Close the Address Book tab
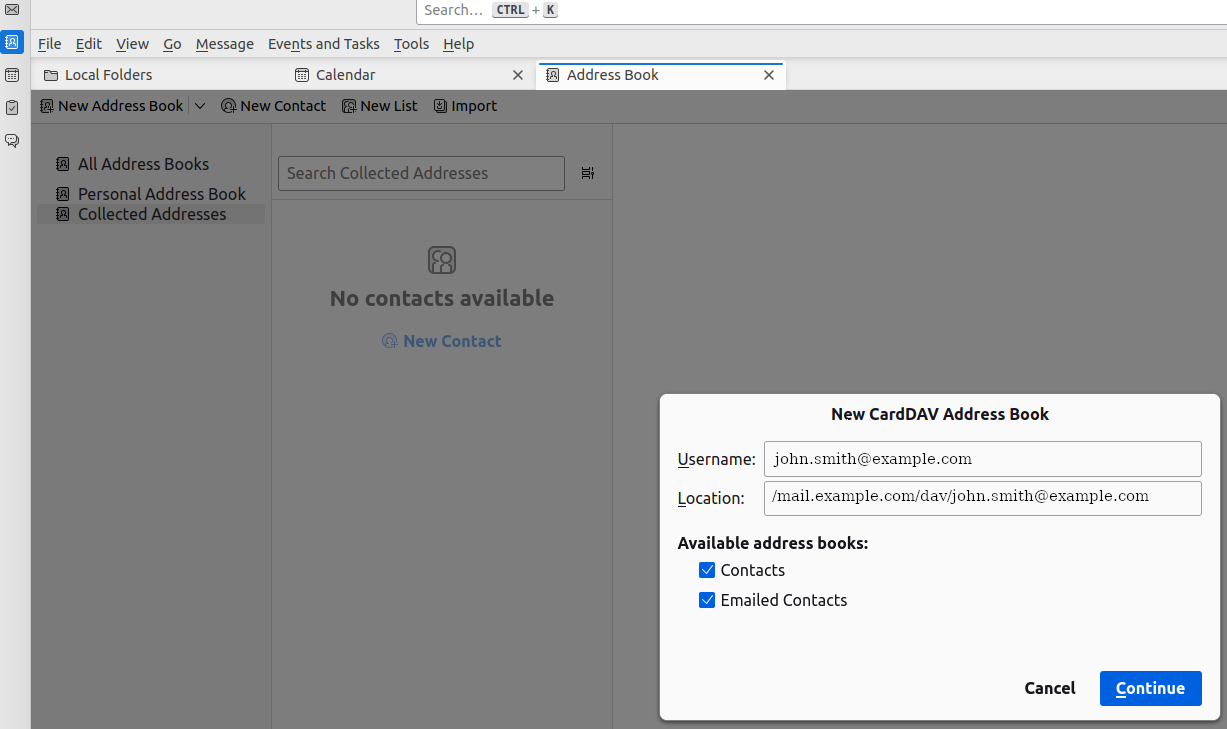Viewport: 1227px width, 729px height. click(x=769, y=75)
